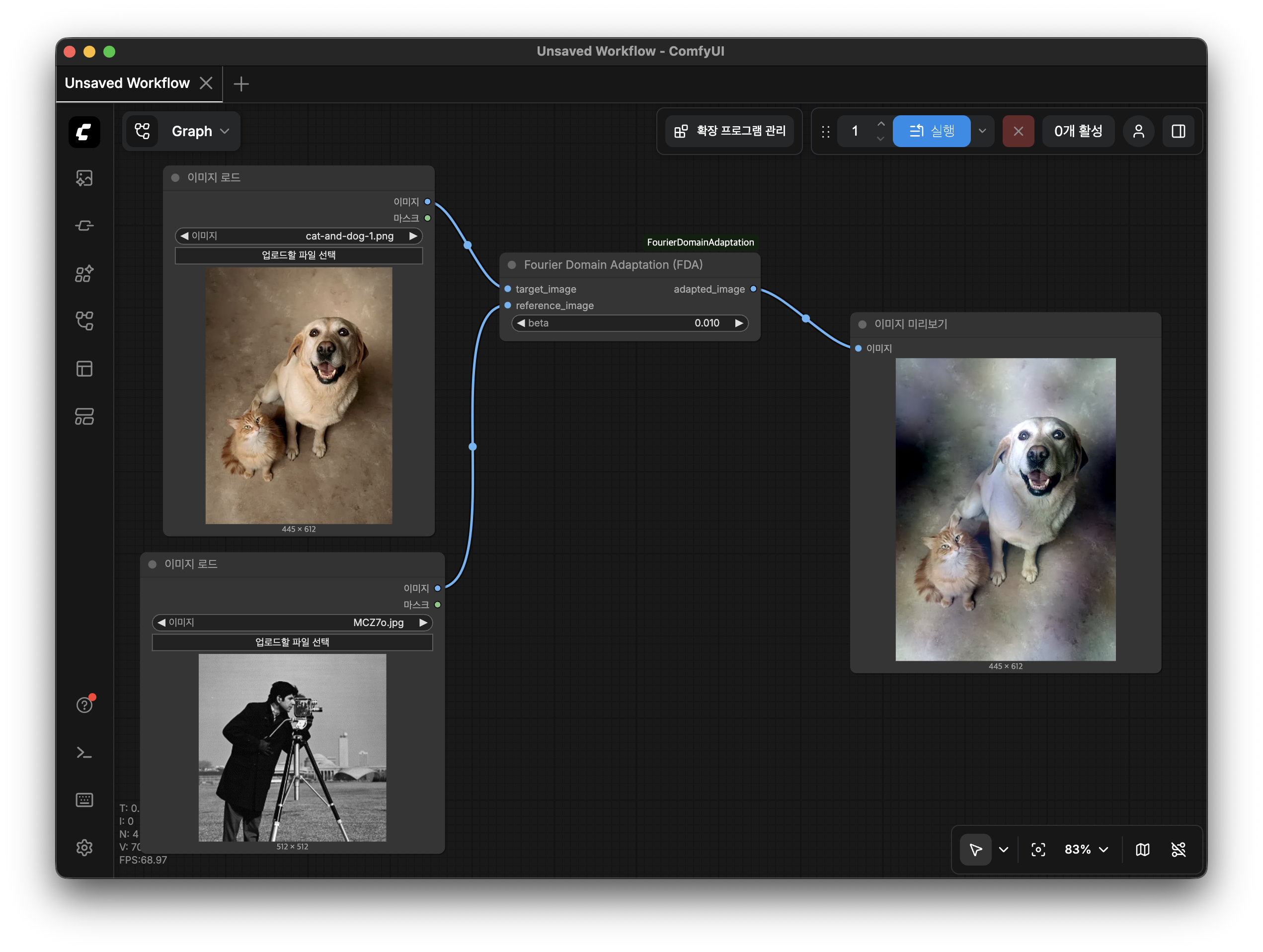The height and width of the screenshot is (952, 1263).
Task: Open the 83% zoom dropdown
Action: point(1086,849)
